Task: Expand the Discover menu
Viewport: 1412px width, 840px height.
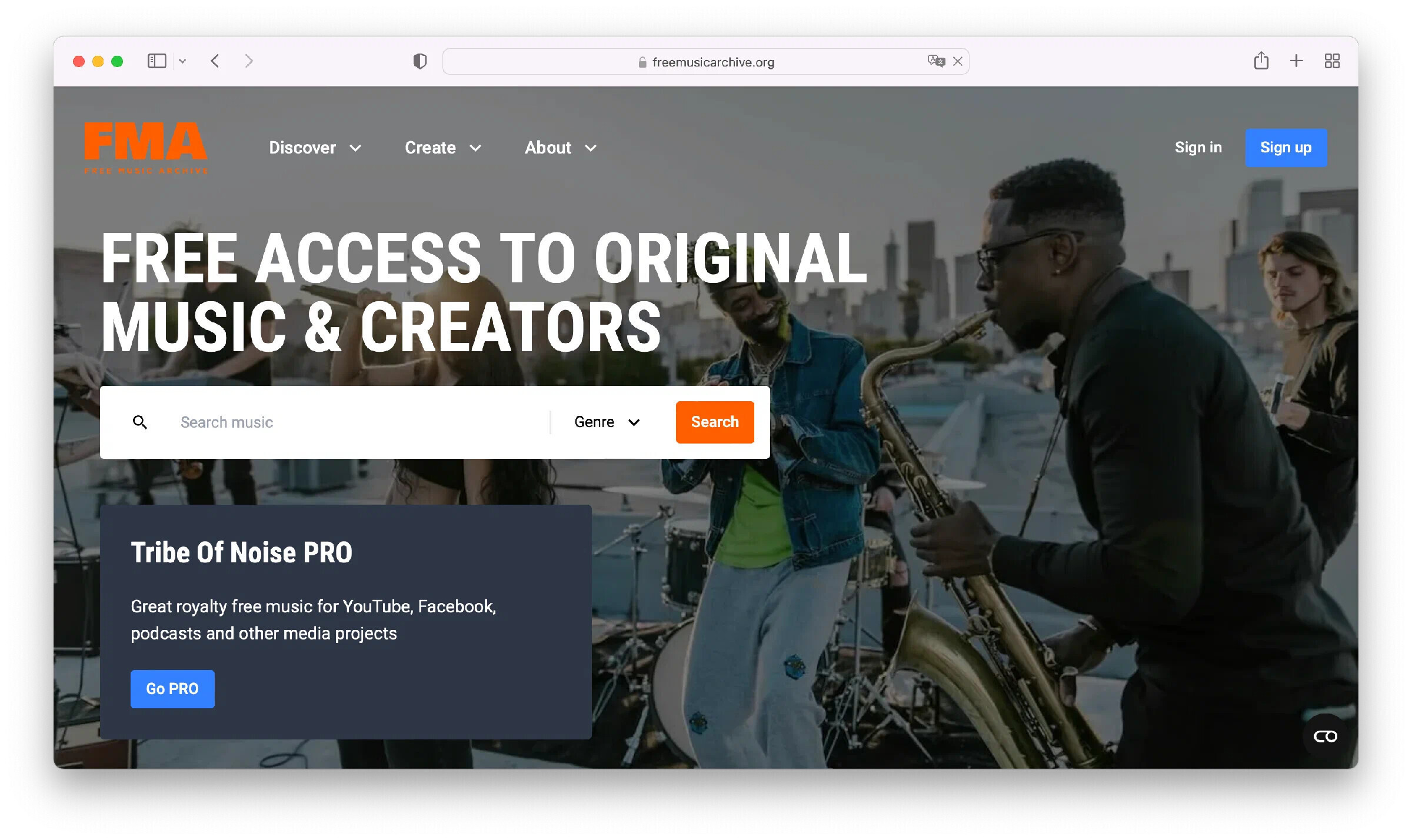Action: [315, 148]
